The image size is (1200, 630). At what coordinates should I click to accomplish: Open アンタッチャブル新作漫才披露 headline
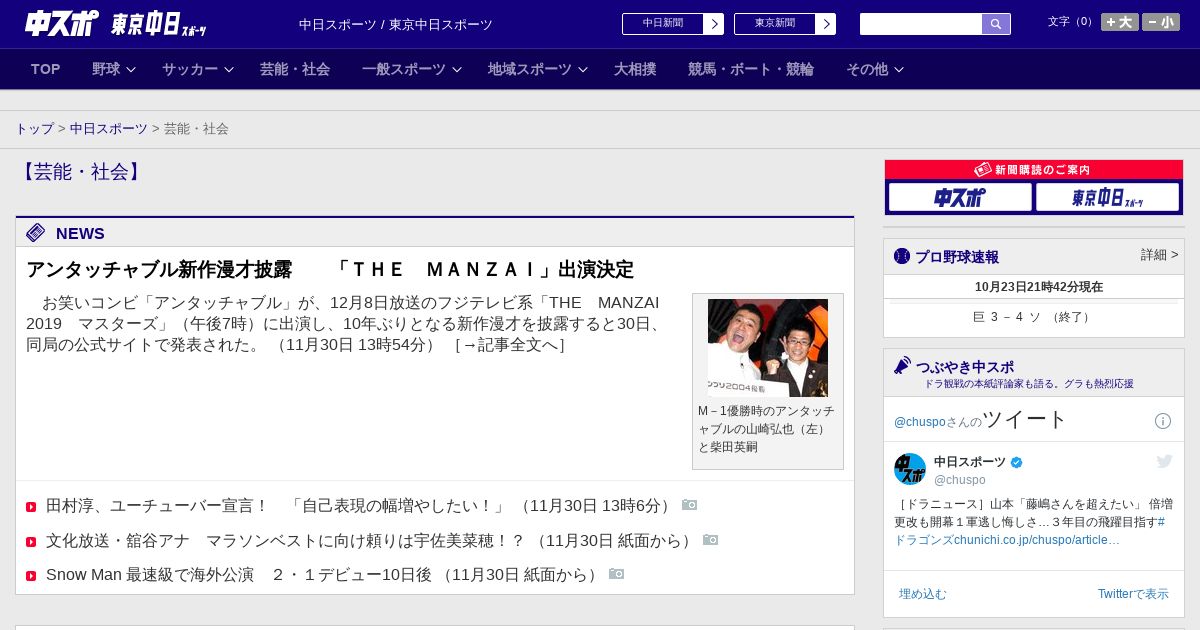(x=330, y=270)
